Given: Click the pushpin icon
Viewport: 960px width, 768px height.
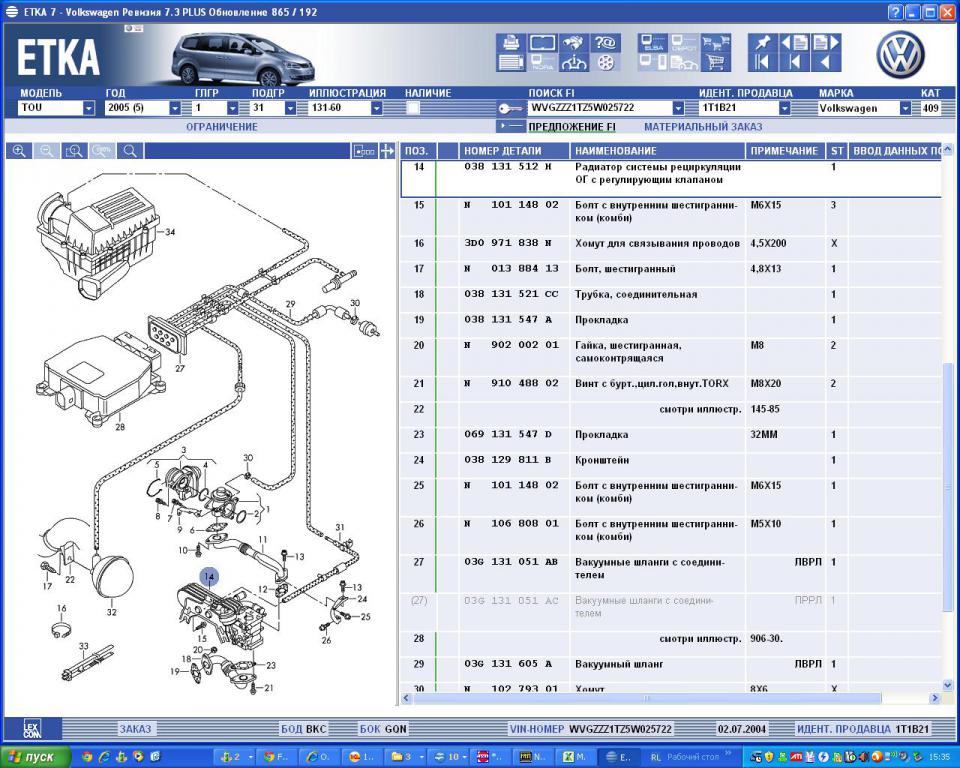Looking at the screenshot, I should [x=762, y=42].
